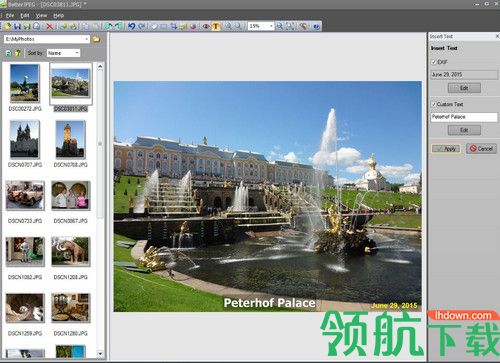Click the magnifier right of zoom box
Image resolution: width=500 pixels, height=363 pixels.
point(280,26)
